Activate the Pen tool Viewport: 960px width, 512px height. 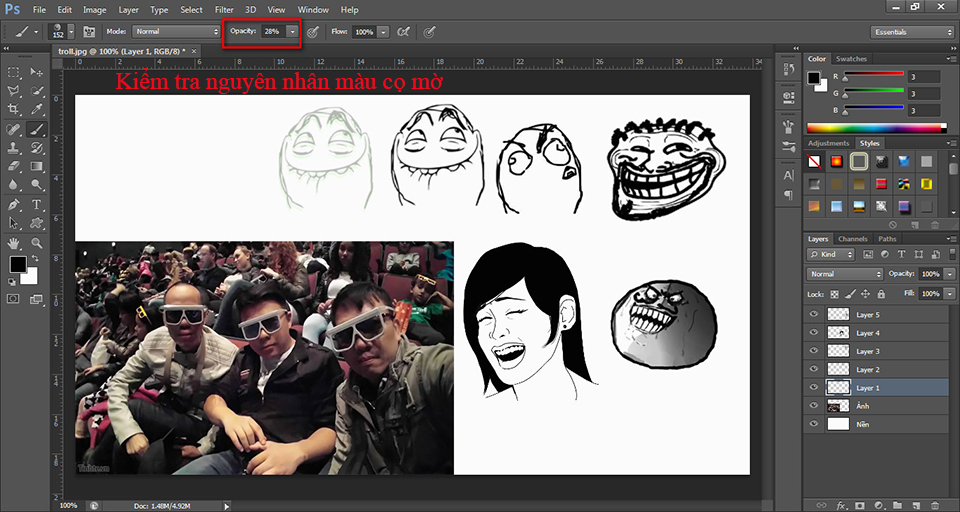tap(13, 205)
